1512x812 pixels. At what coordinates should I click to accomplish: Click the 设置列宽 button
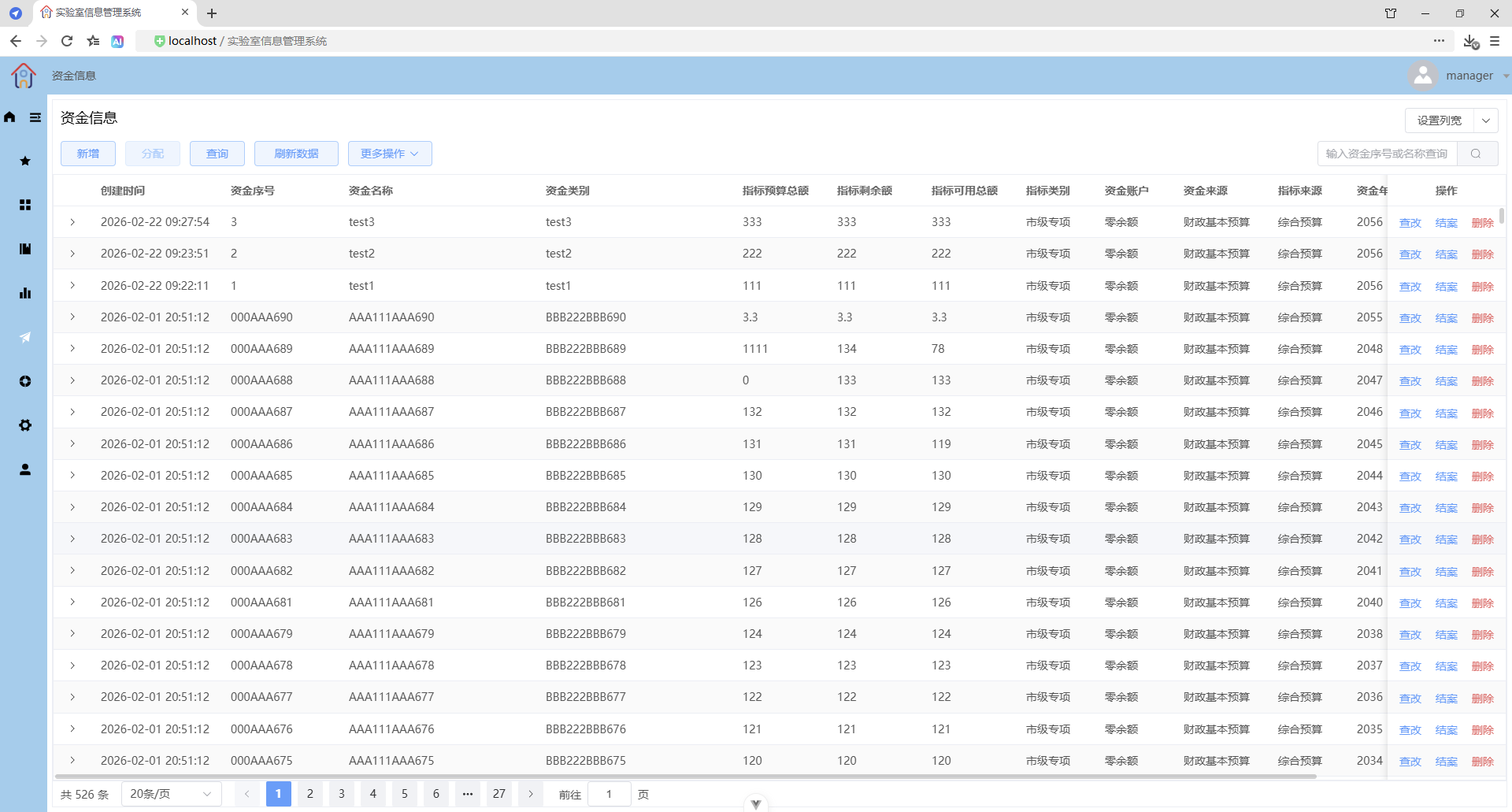click(1440, 121)
